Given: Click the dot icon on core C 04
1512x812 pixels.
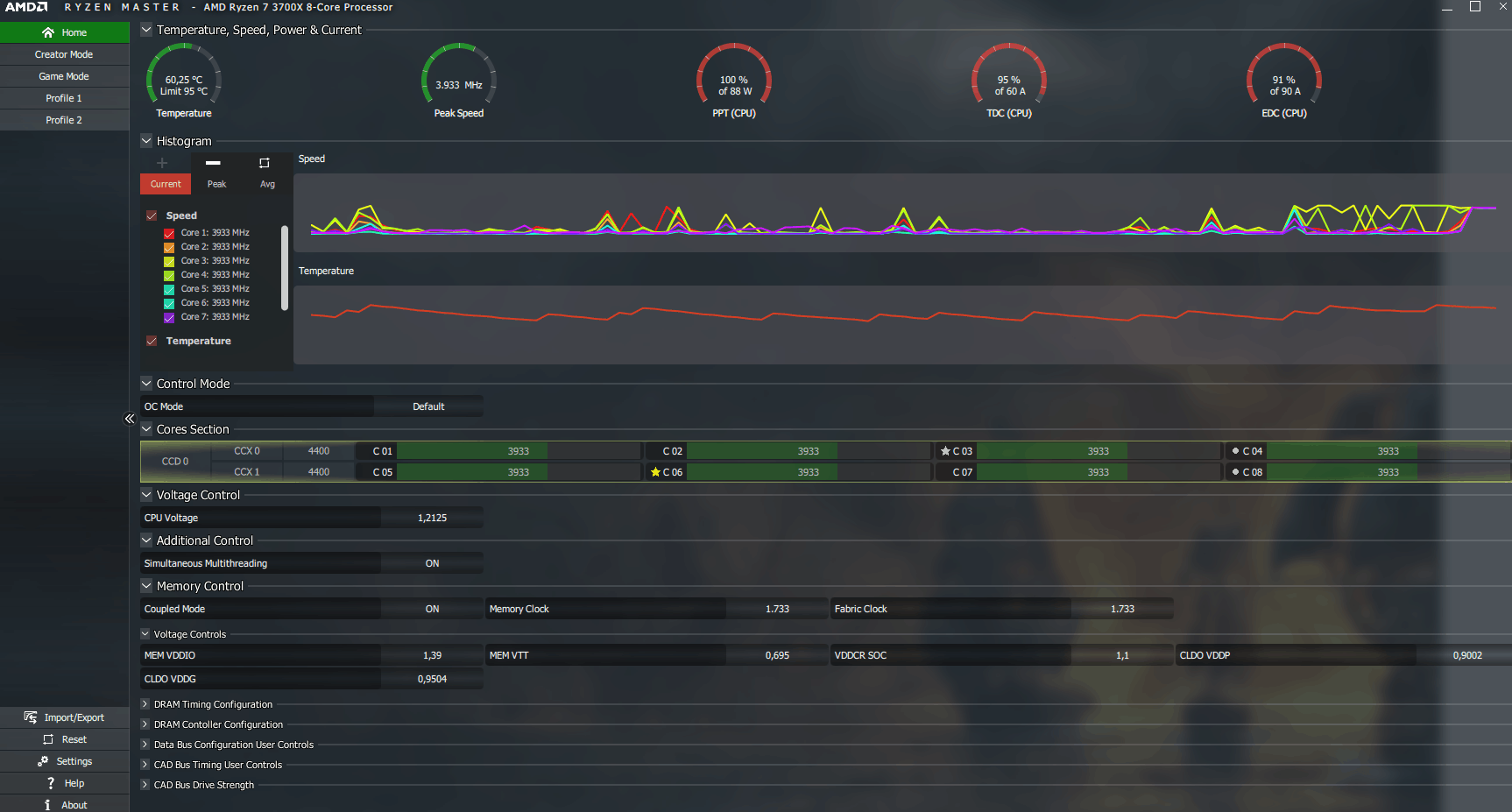Looking at the screenshot, I should 1235,451.
